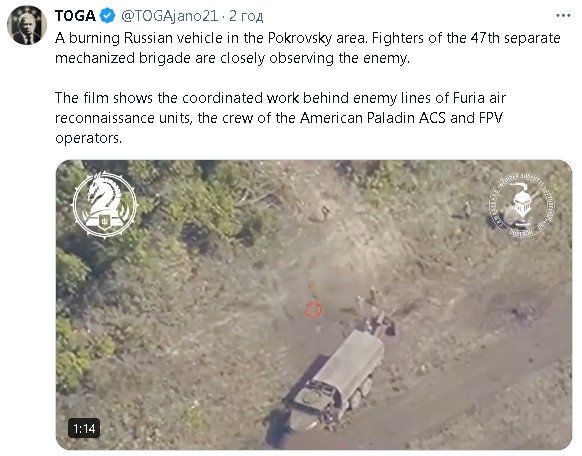
Task: Click the TOGA display name
Action: (75, 16)
